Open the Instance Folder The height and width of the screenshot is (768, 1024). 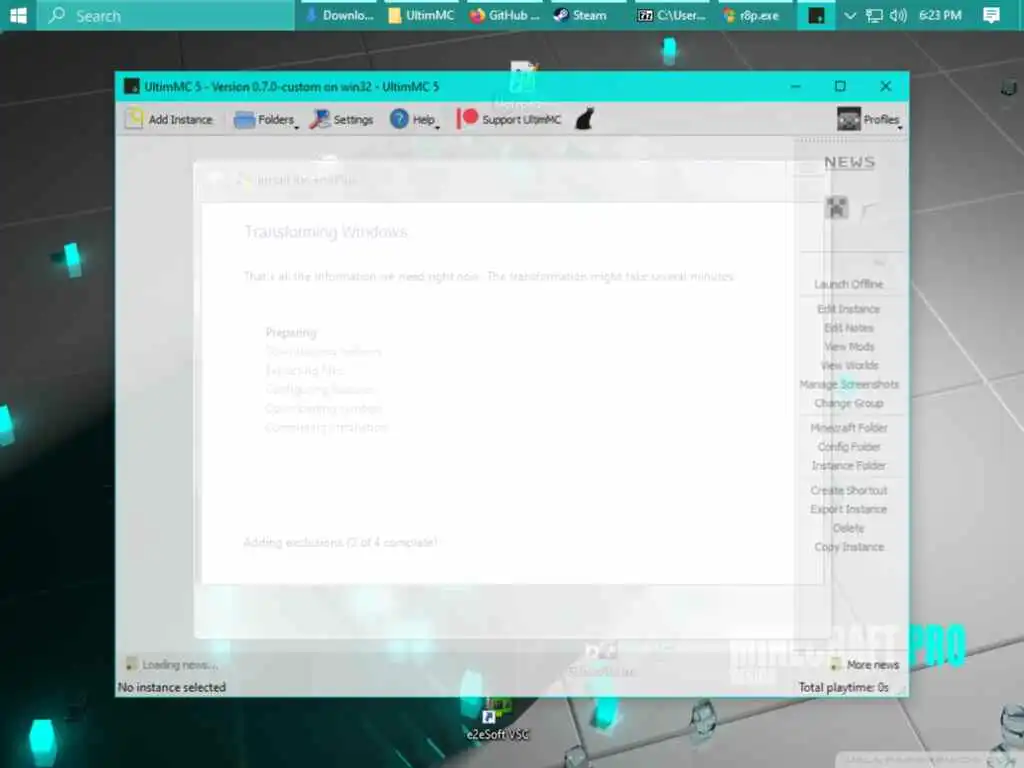click(x=848, y=466)
